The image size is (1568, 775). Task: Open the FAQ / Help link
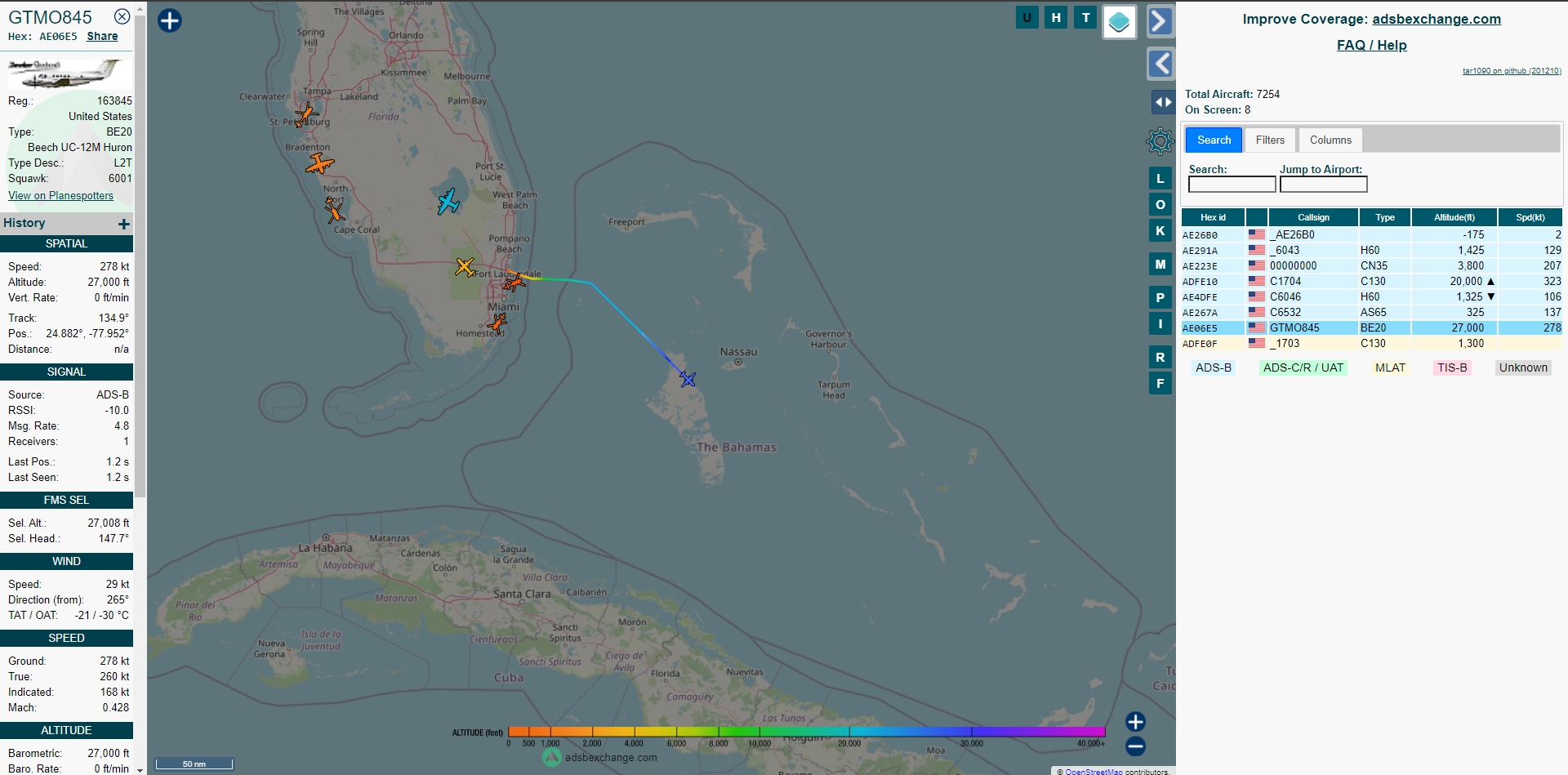(x=1371, y=45)
